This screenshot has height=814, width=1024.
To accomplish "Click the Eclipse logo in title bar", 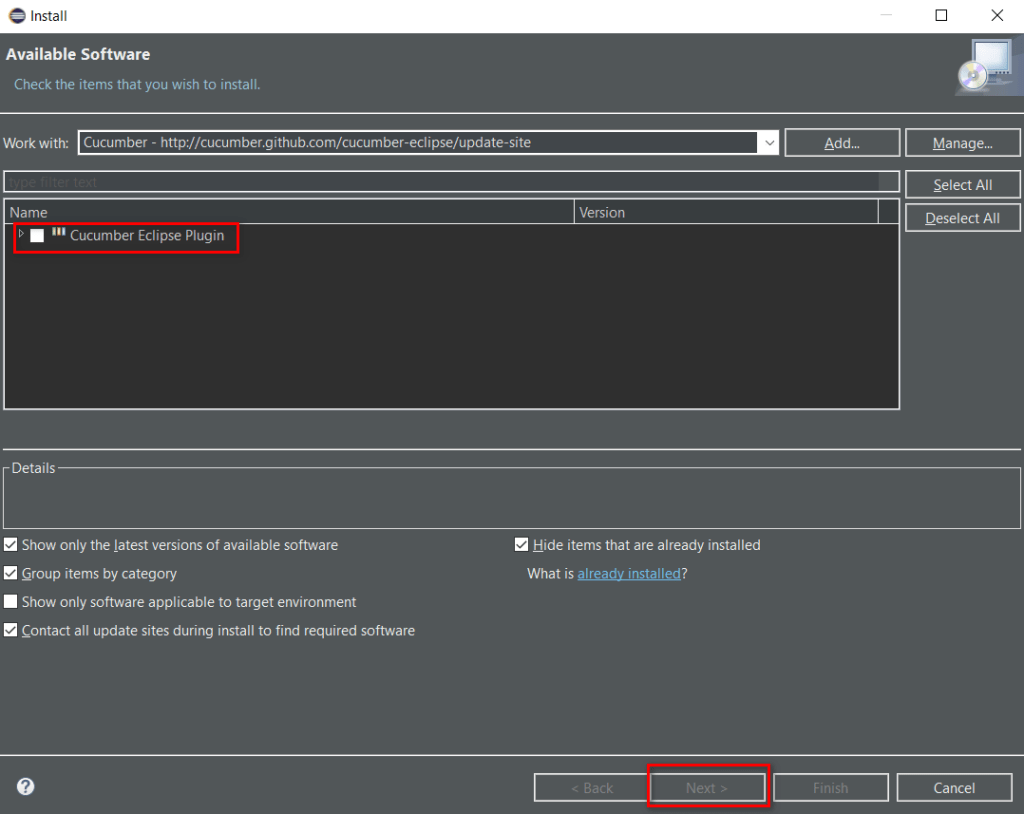I will click(15, 16).
